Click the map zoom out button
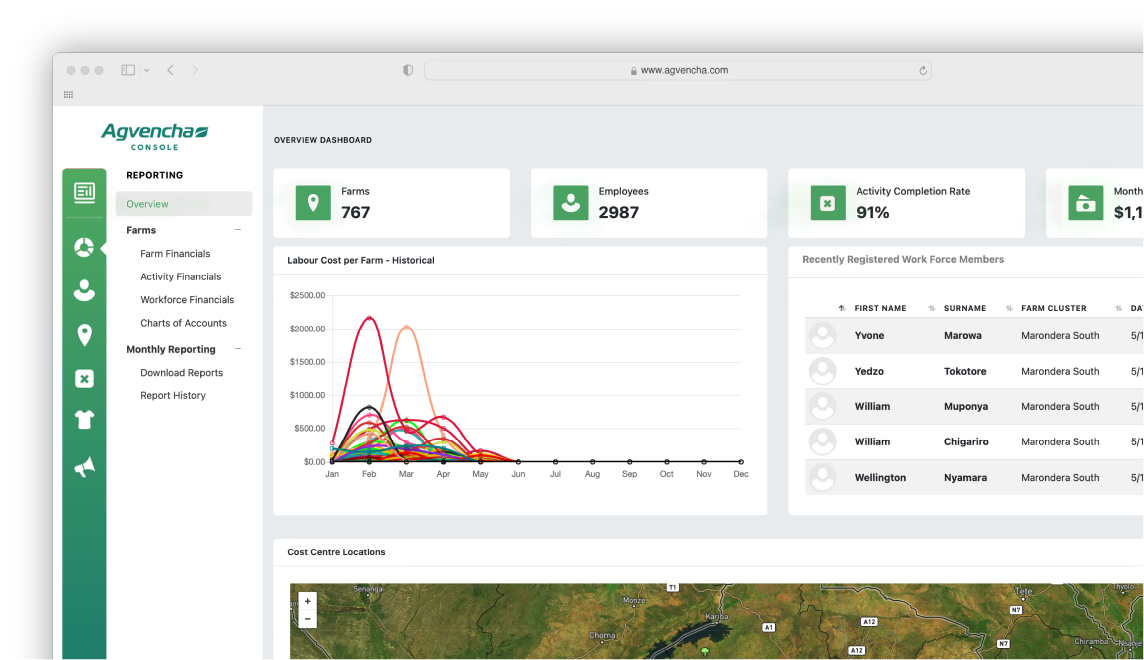1144x660 pixels. click(x=307, y=619)
